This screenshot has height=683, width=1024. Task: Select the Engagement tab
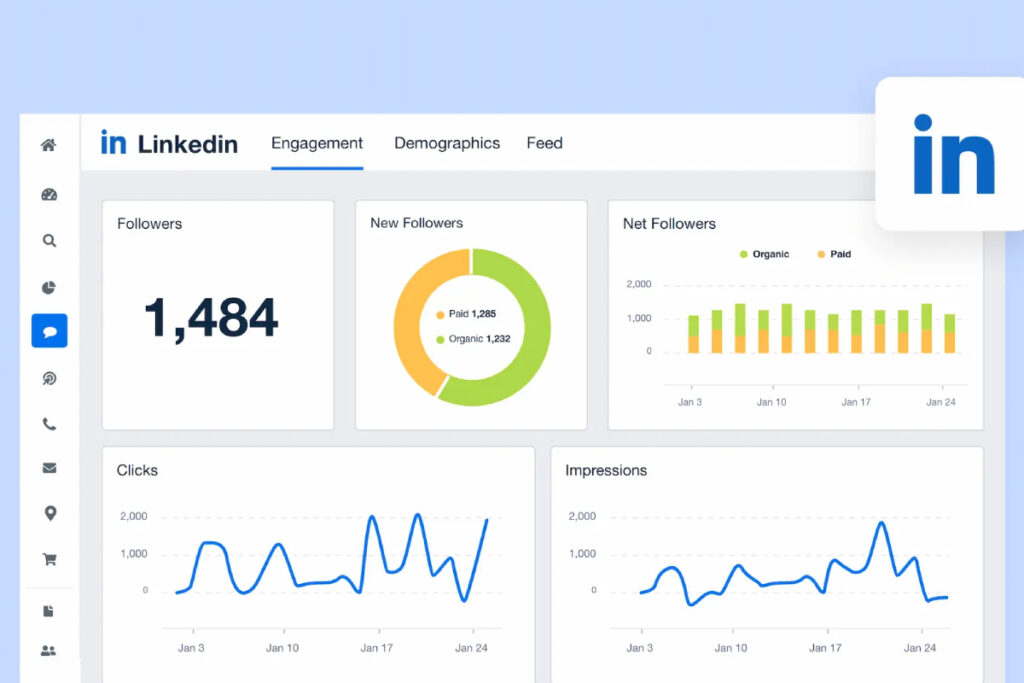pos(317,143)
